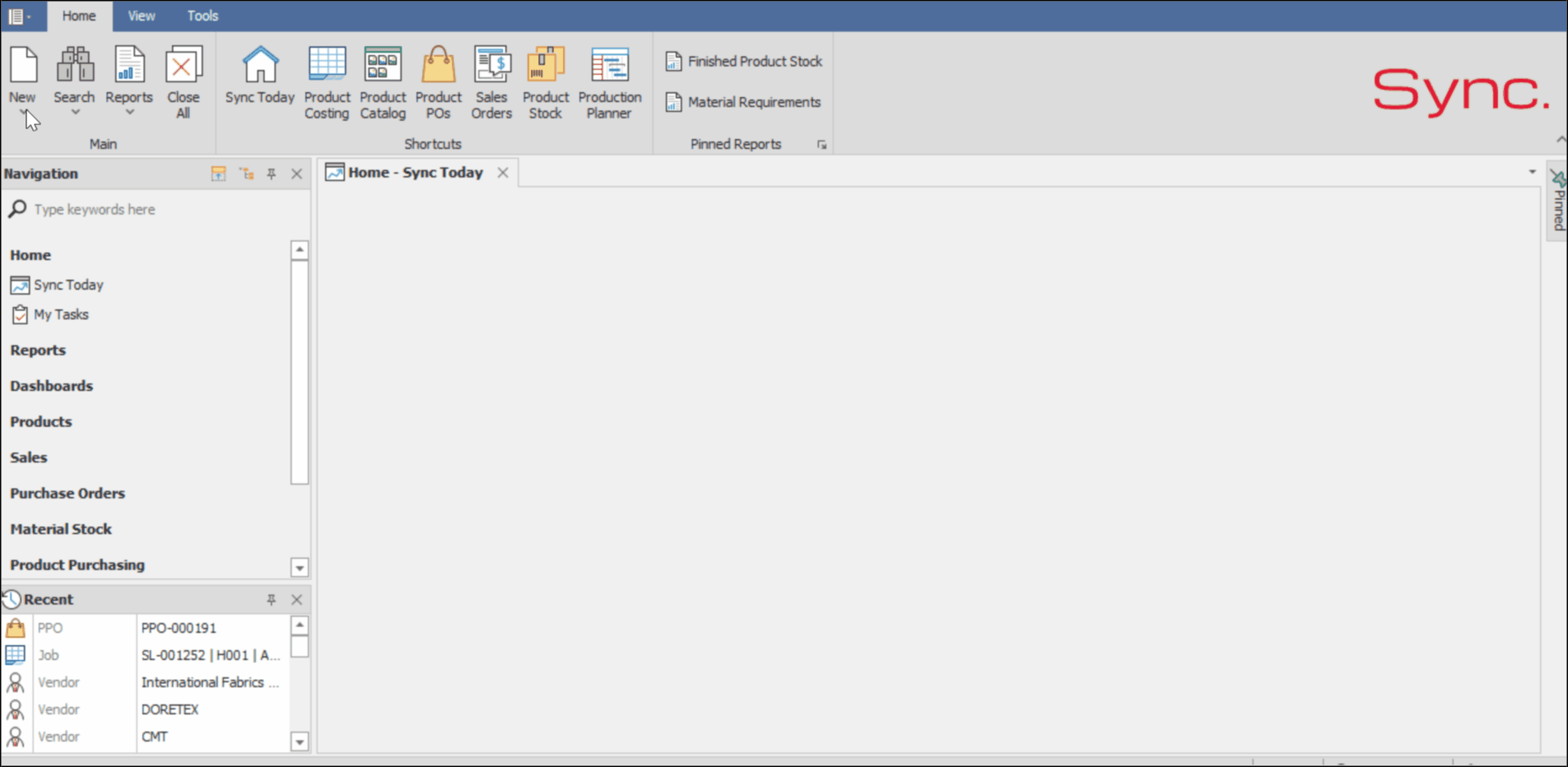Open the Finished Product Stock pinned report
Image resolution: width=1568 pixels, height=767 pixels.
click(744, 61)
